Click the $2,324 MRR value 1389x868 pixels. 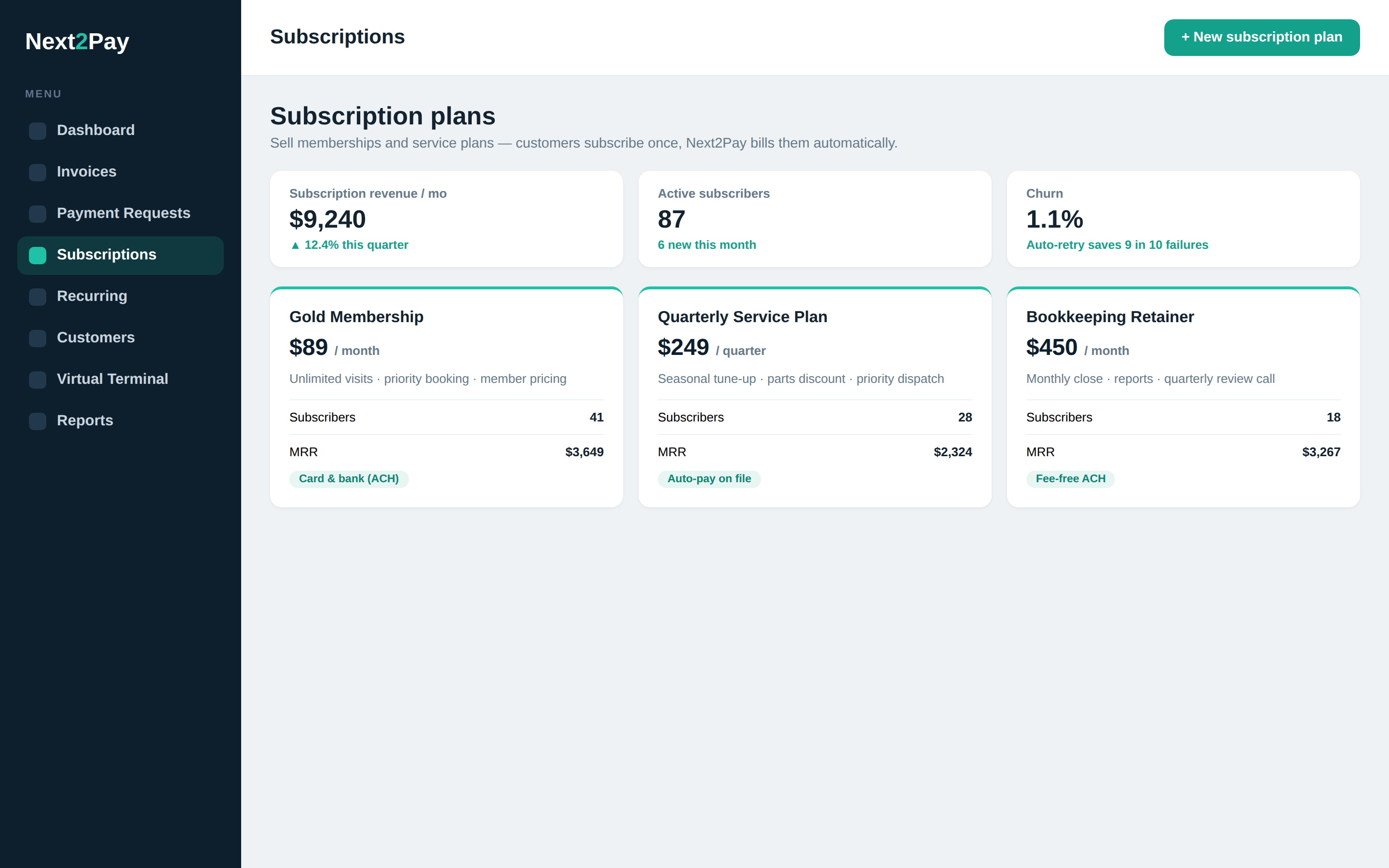pos(953,452)
